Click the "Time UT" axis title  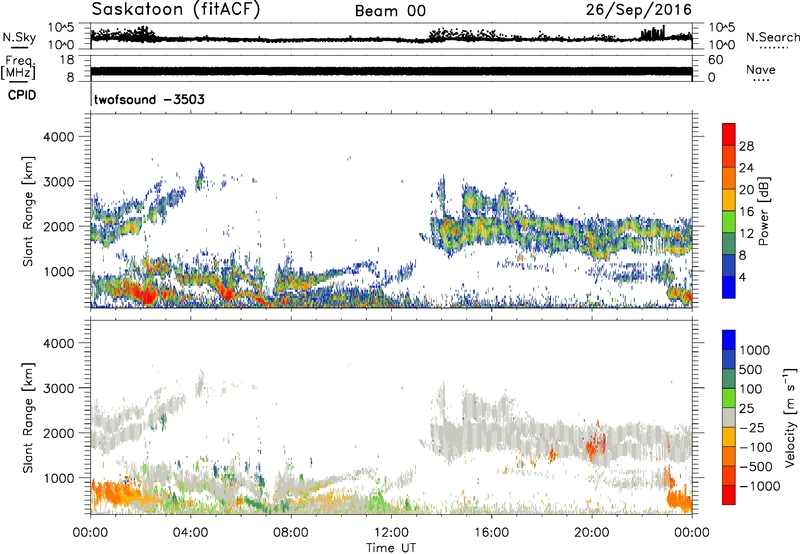(391, 548)
